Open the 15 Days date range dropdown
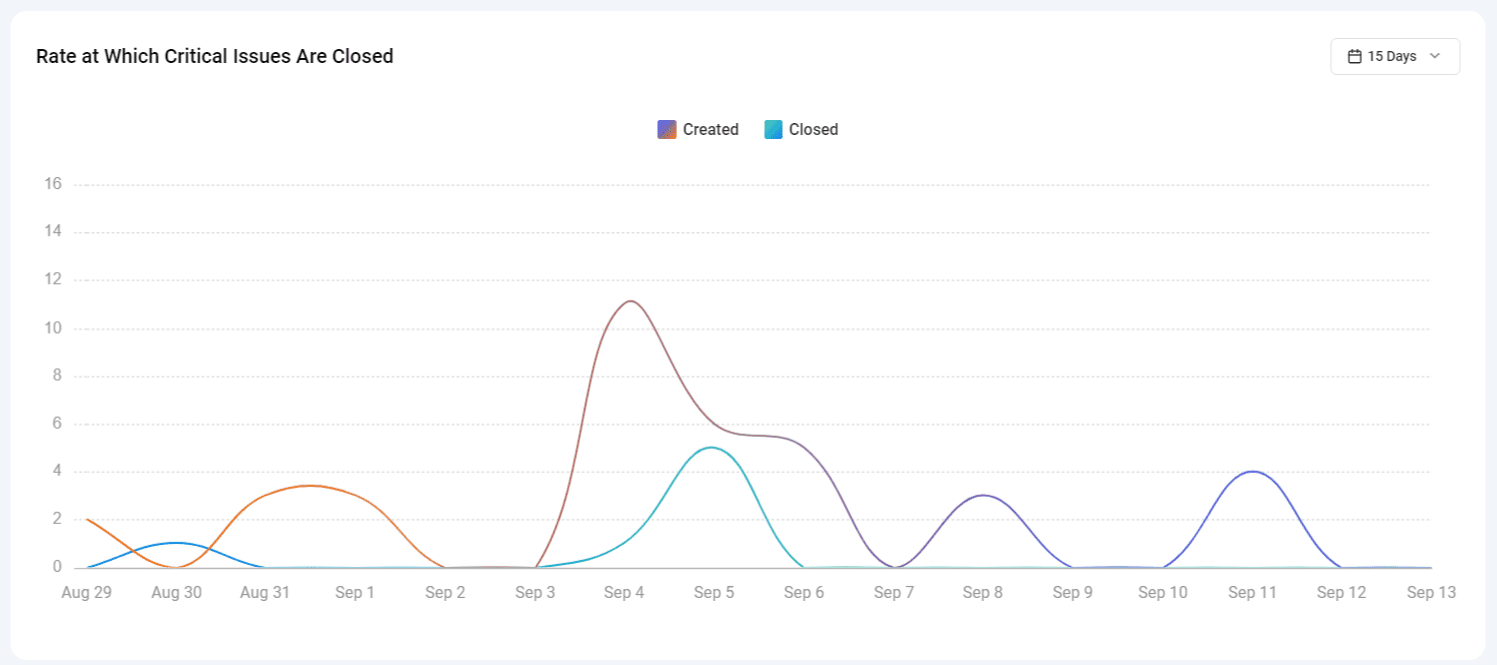Viewport: 1497px width, 665px height. pyautogui.click(x=1394, y=56)
